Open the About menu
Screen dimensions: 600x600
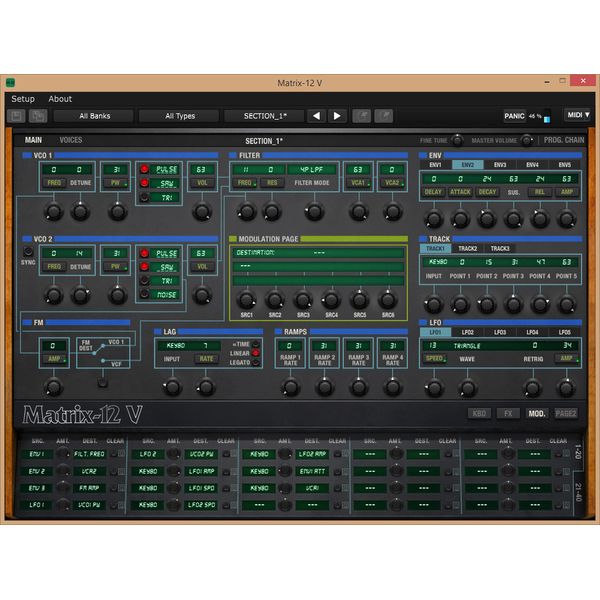point(60,99)
